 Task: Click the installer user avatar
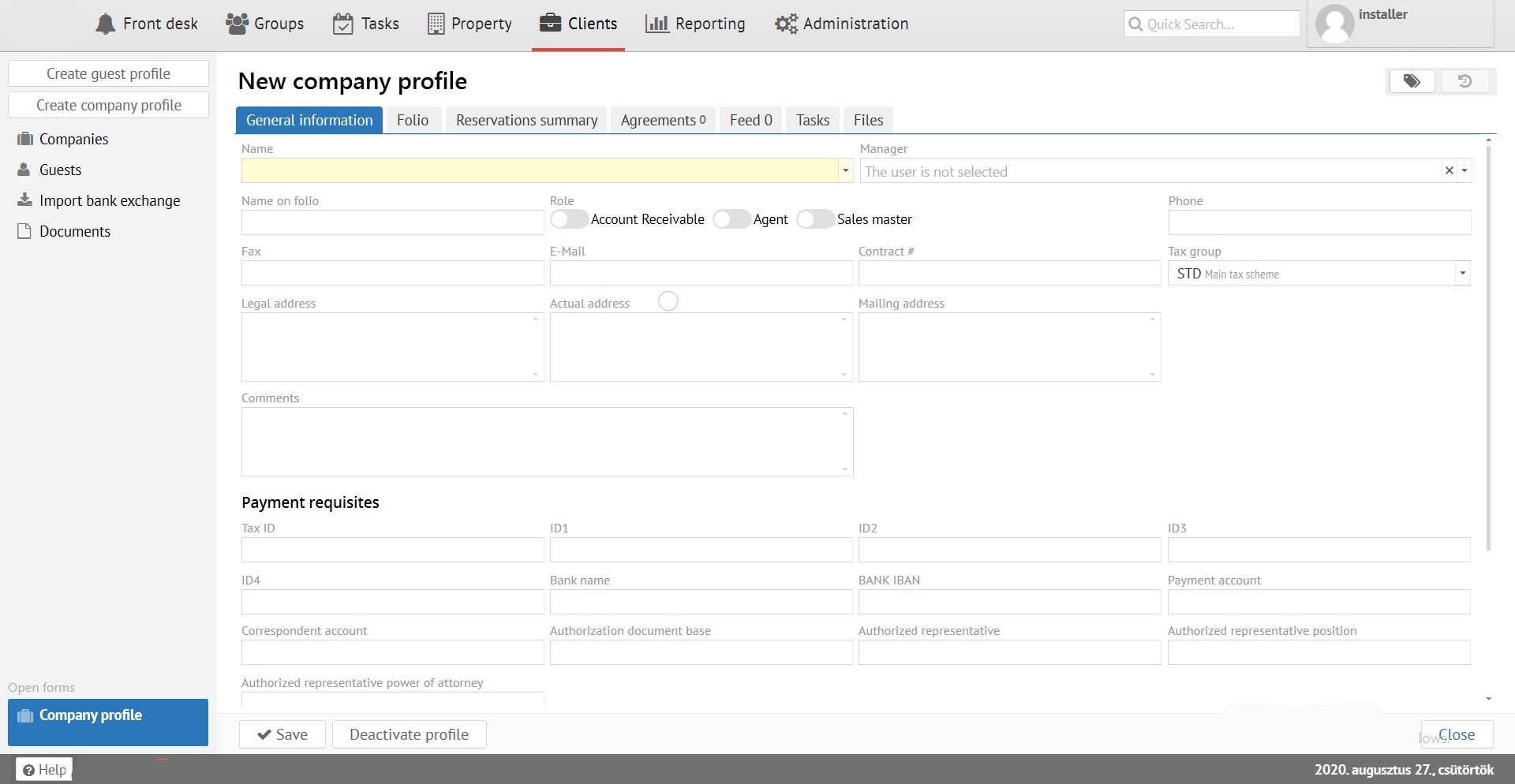tap(1335, 24)
